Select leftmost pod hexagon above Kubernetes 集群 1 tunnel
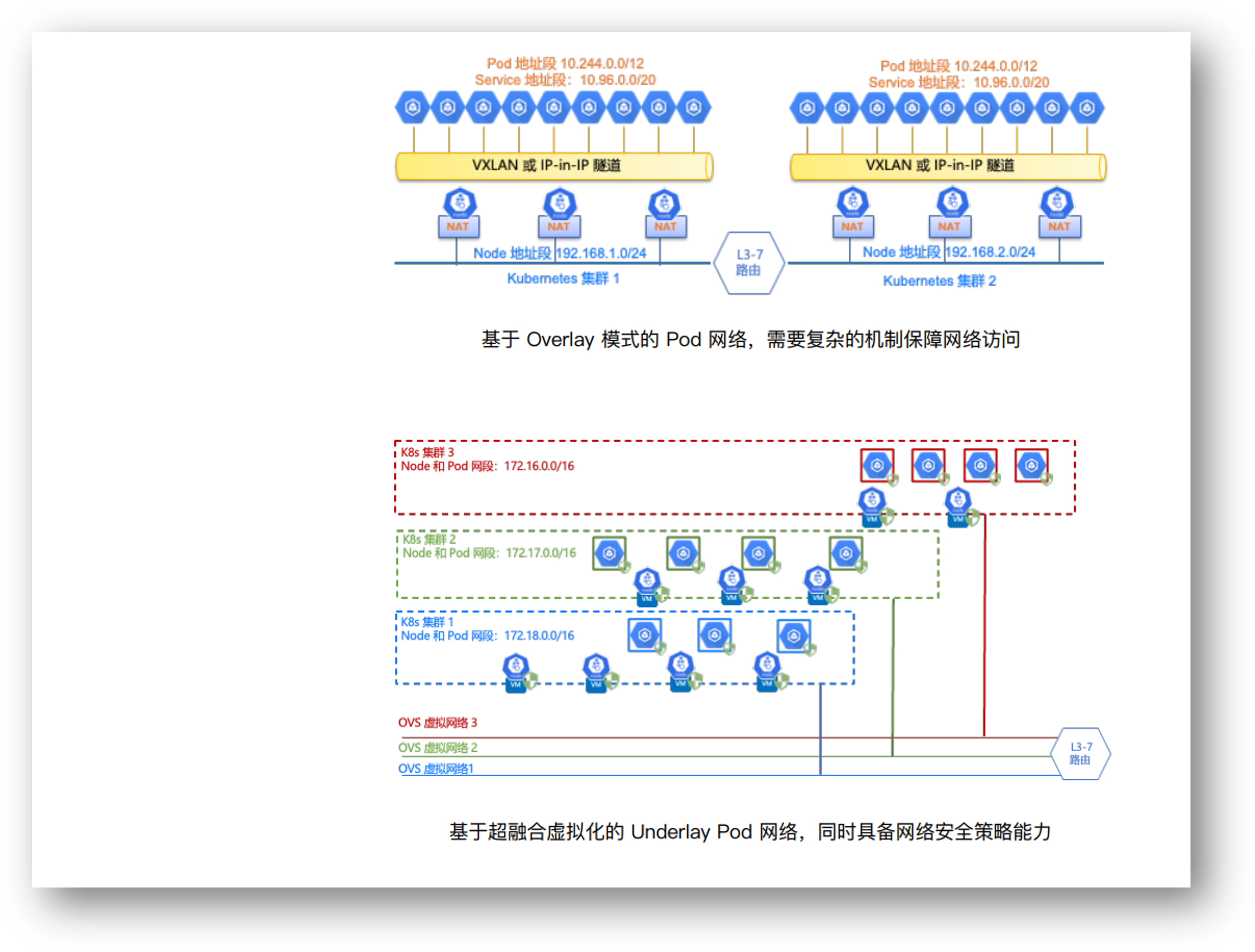Viewport: 1255px width, 952px height. (412, 107)
